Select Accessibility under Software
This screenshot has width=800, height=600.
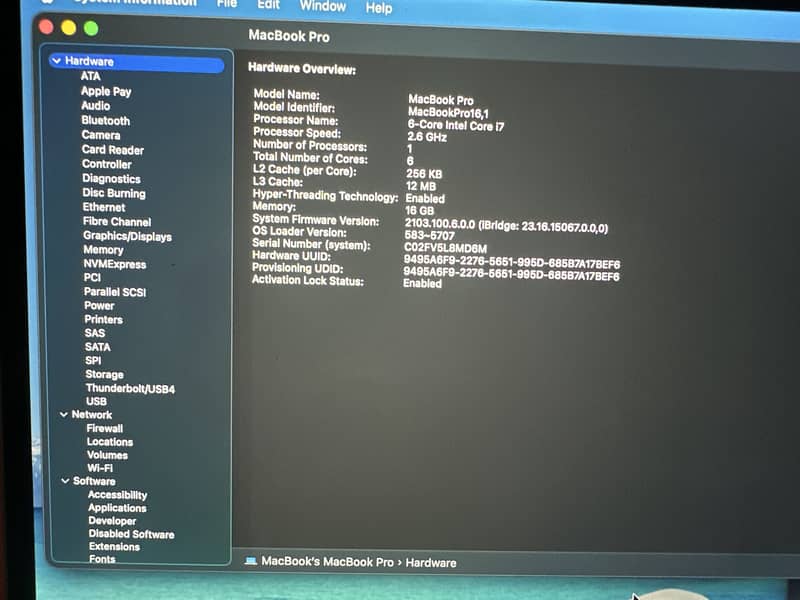click(x=117, y=495)
